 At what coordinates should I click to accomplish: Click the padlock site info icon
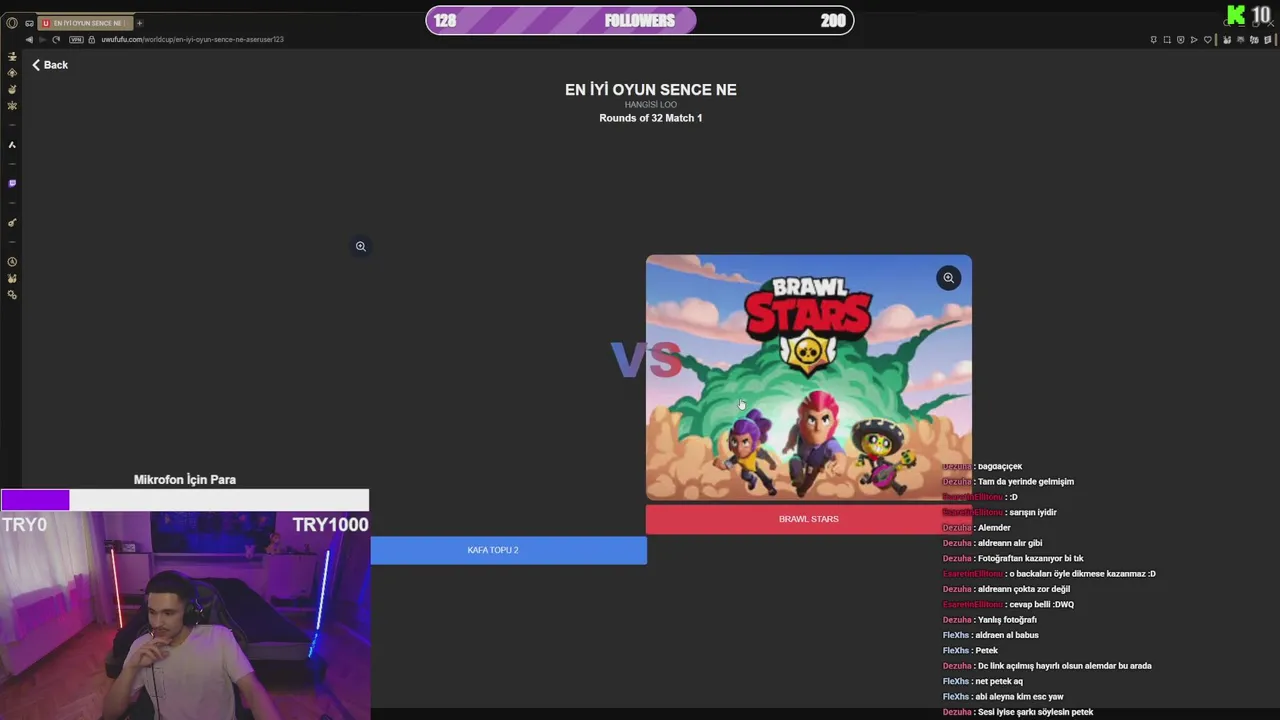click(92, 40)
